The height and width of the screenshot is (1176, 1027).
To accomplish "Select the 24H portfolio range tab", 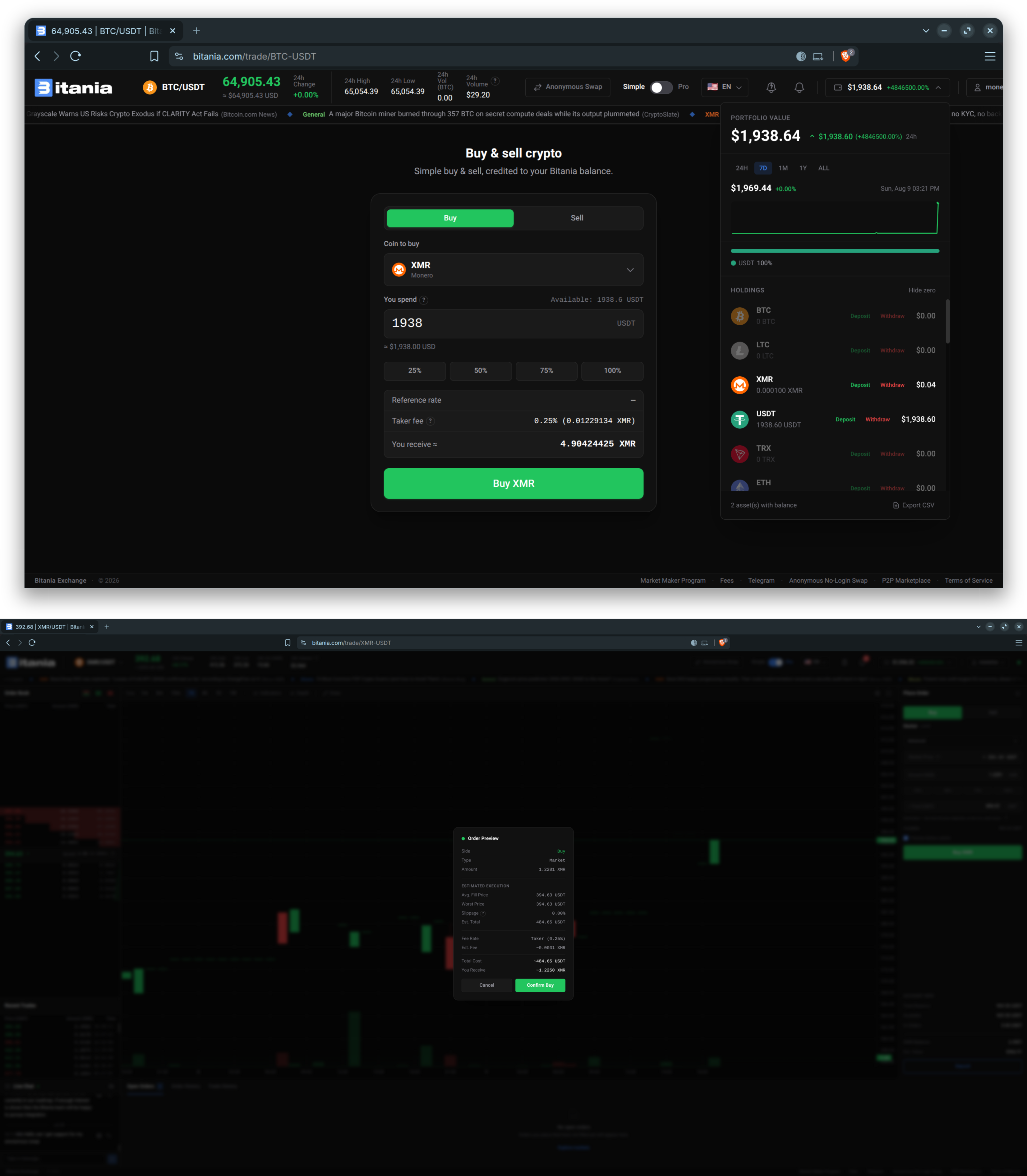I will pyautogui.click(x=742, y=169).
